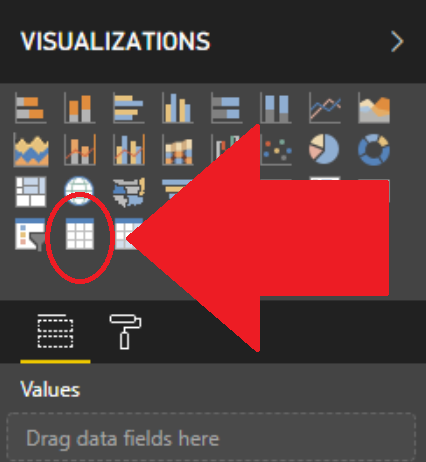Viewport: 426px width, 462px height.
Task: Insert a donut chart visual
Action: 374,150
